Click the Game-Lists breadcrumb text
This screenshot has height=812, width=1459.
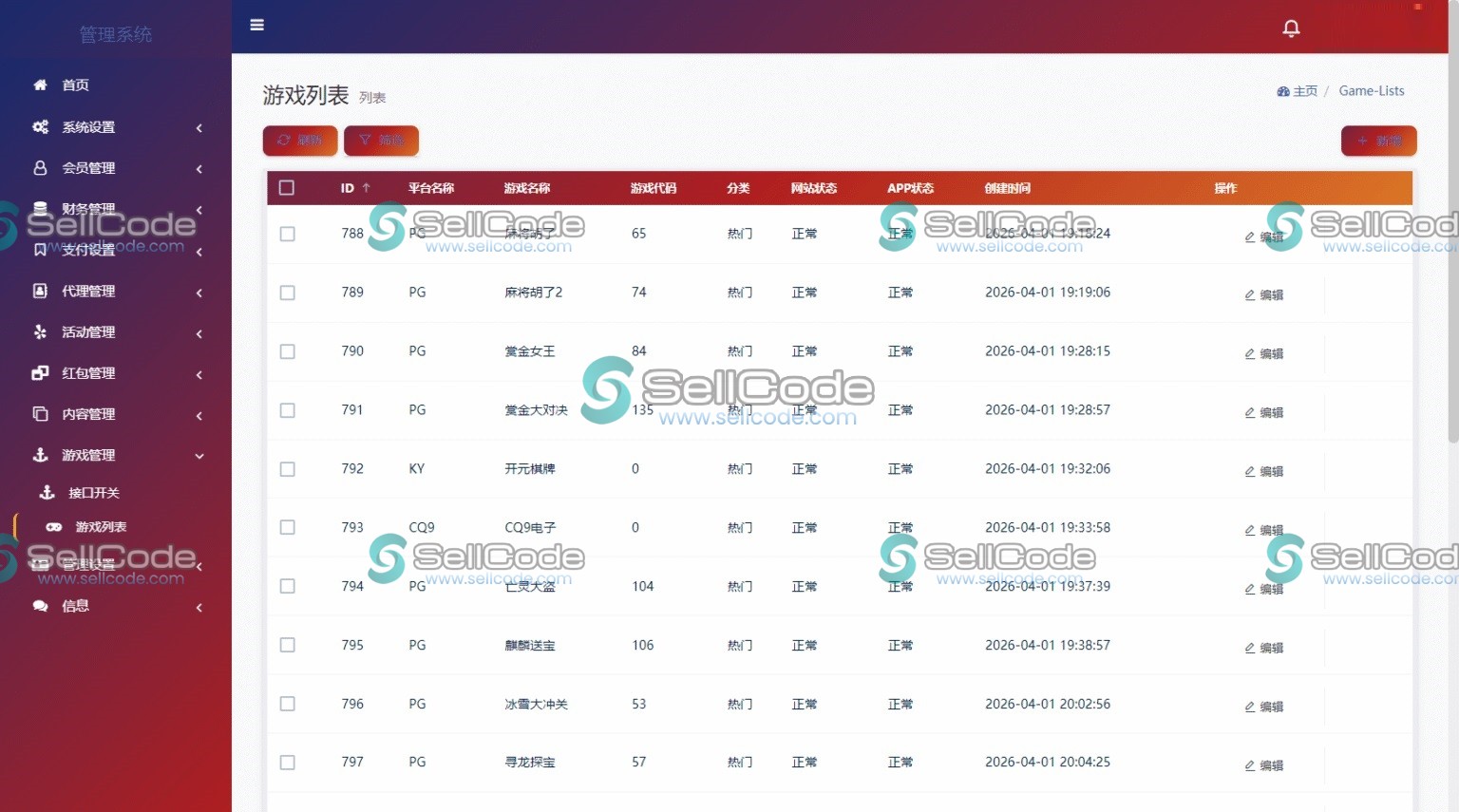click(1372, 91)
